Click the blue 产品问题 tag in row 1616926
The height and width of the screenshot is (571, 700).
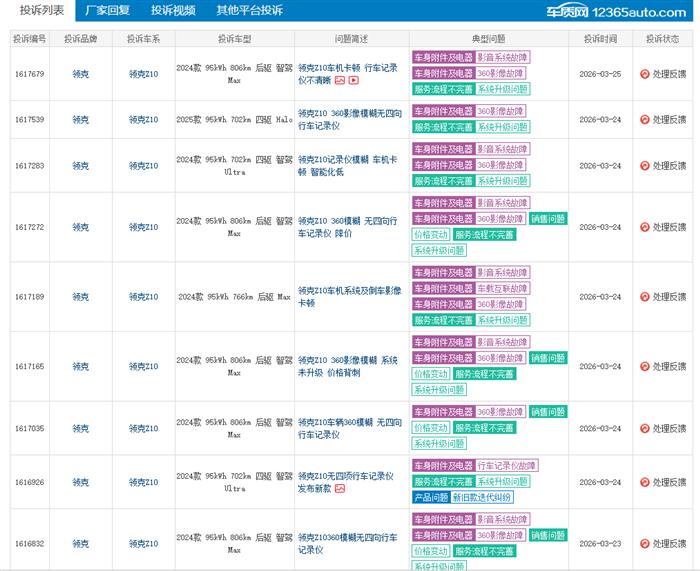coord(430,497)
